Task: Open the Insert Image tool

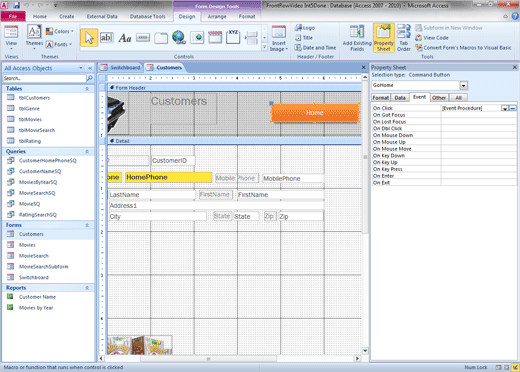Action: coord(279,38)
